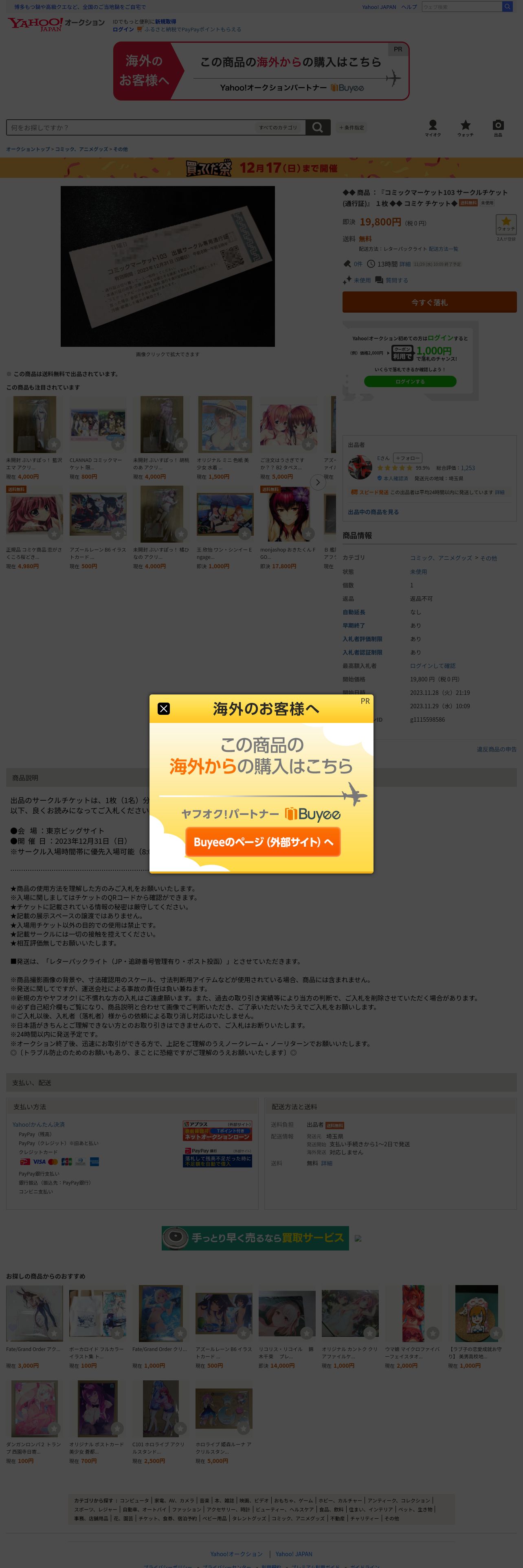View shipping fee details link
Image resolution: width=523 pixels, height=1568 pixels.
(327, 1163)
